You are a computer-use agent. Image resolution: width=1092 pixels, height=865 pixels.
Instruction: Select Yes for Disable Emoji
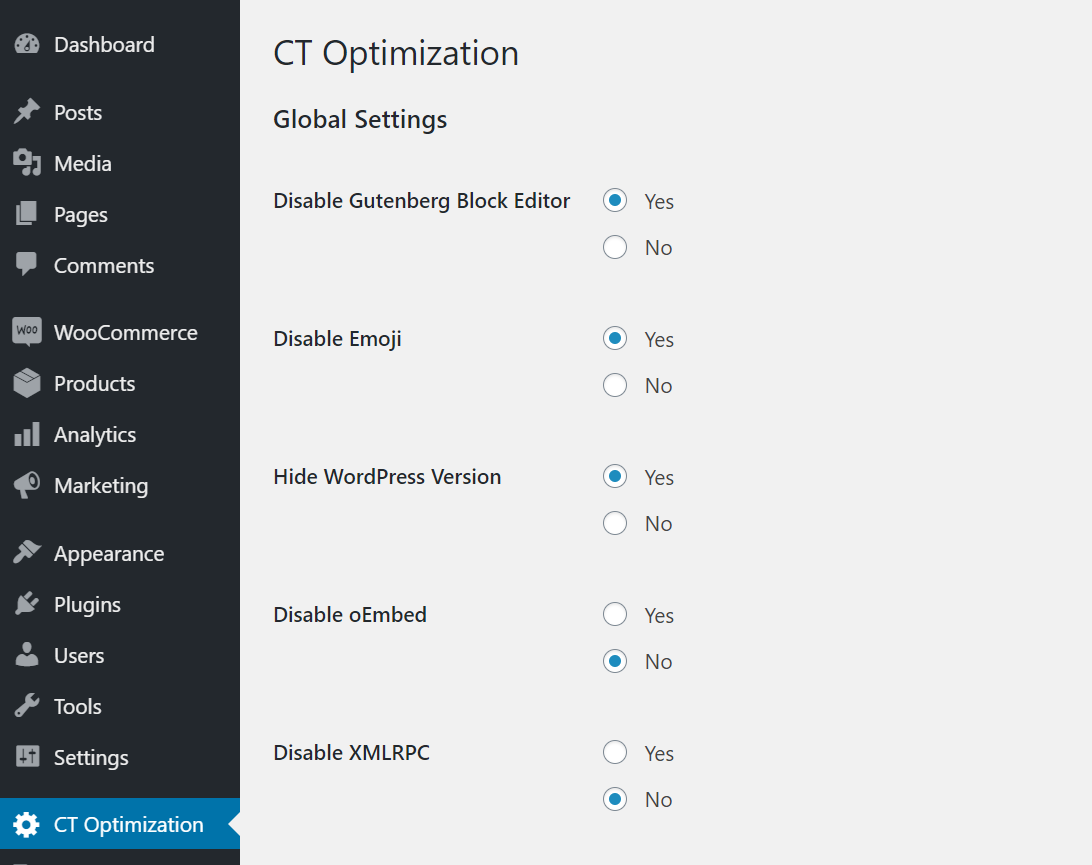coord(615,338)
